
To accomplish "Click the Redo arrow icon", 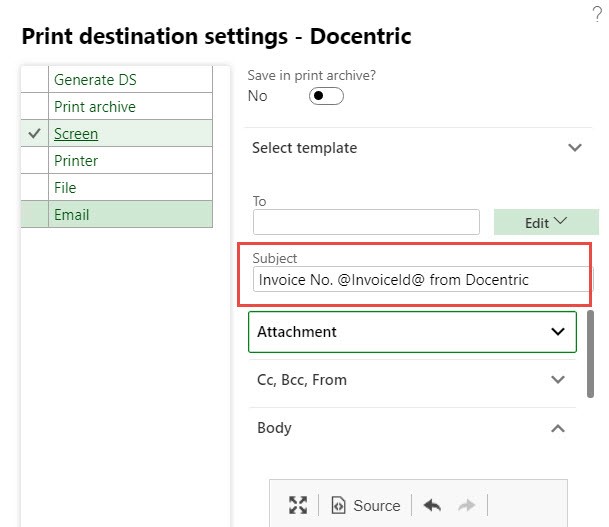I will tap(466, 505).
